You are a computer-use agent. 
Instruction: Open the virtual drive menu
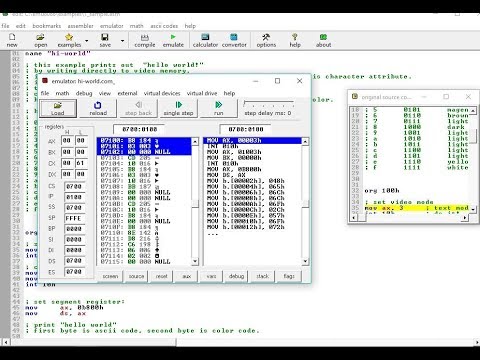click(x=202, y=93)
